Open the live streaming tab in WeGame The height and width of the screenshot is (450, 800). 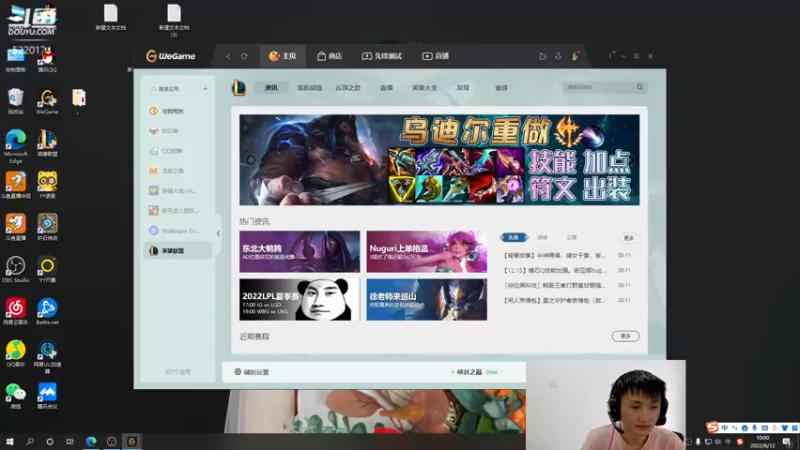coord(435,56)
